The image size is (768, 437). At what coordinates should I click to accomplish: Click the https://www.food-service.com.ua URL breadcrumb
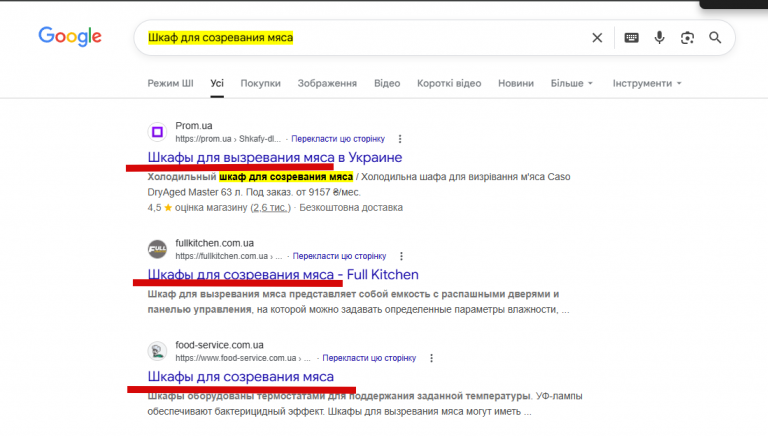pyautogui.click(x=243, y=358)
